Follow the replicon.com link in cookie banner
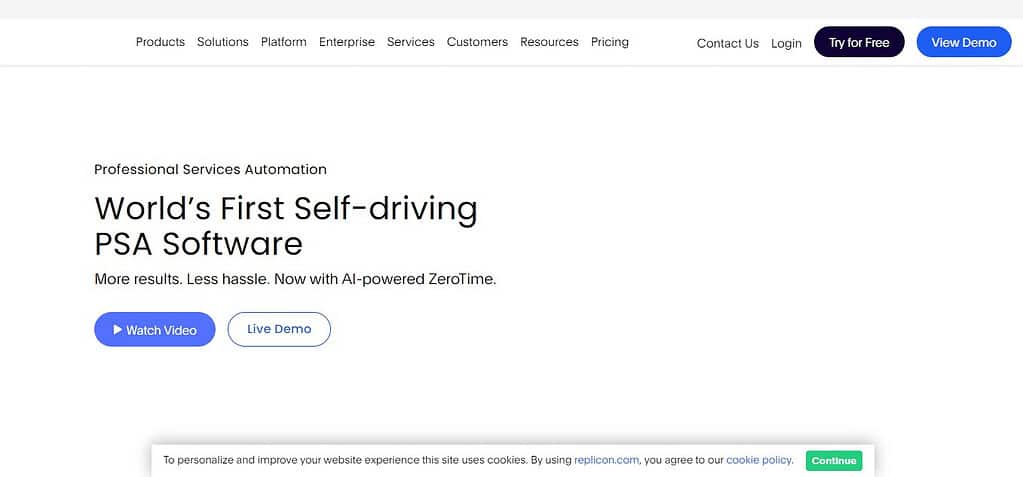The height and width of the screenshot is (477, 1023). click(607, 460)
